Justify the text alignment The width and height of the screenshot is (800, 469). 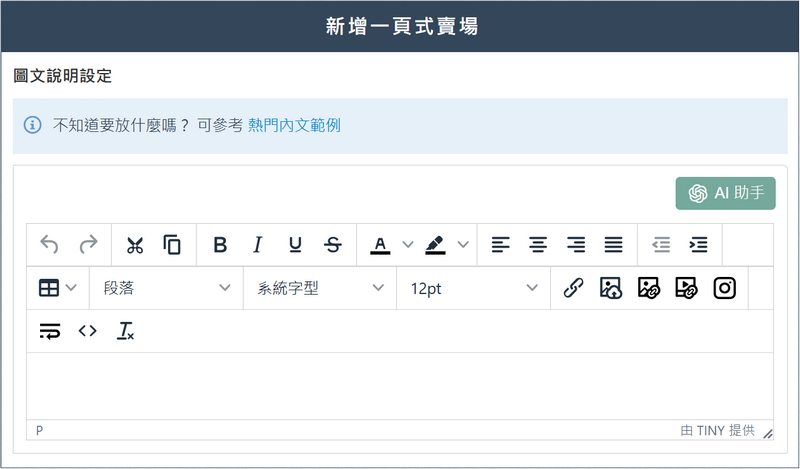point(614,245)
